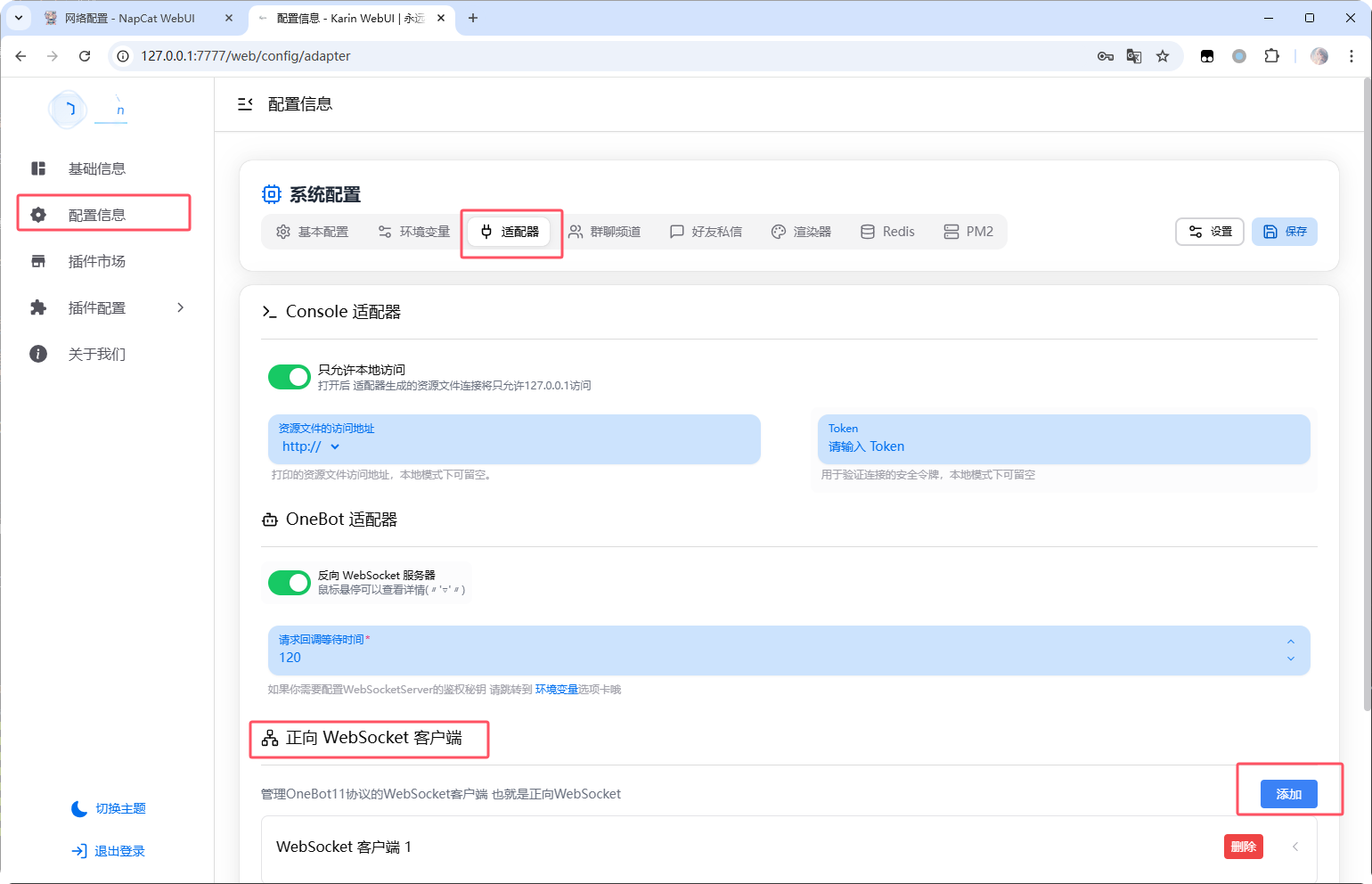Turn off the 反向 WebSocket 服务器 switch
The image size is (1372, 884).
(x=289, y=582)
